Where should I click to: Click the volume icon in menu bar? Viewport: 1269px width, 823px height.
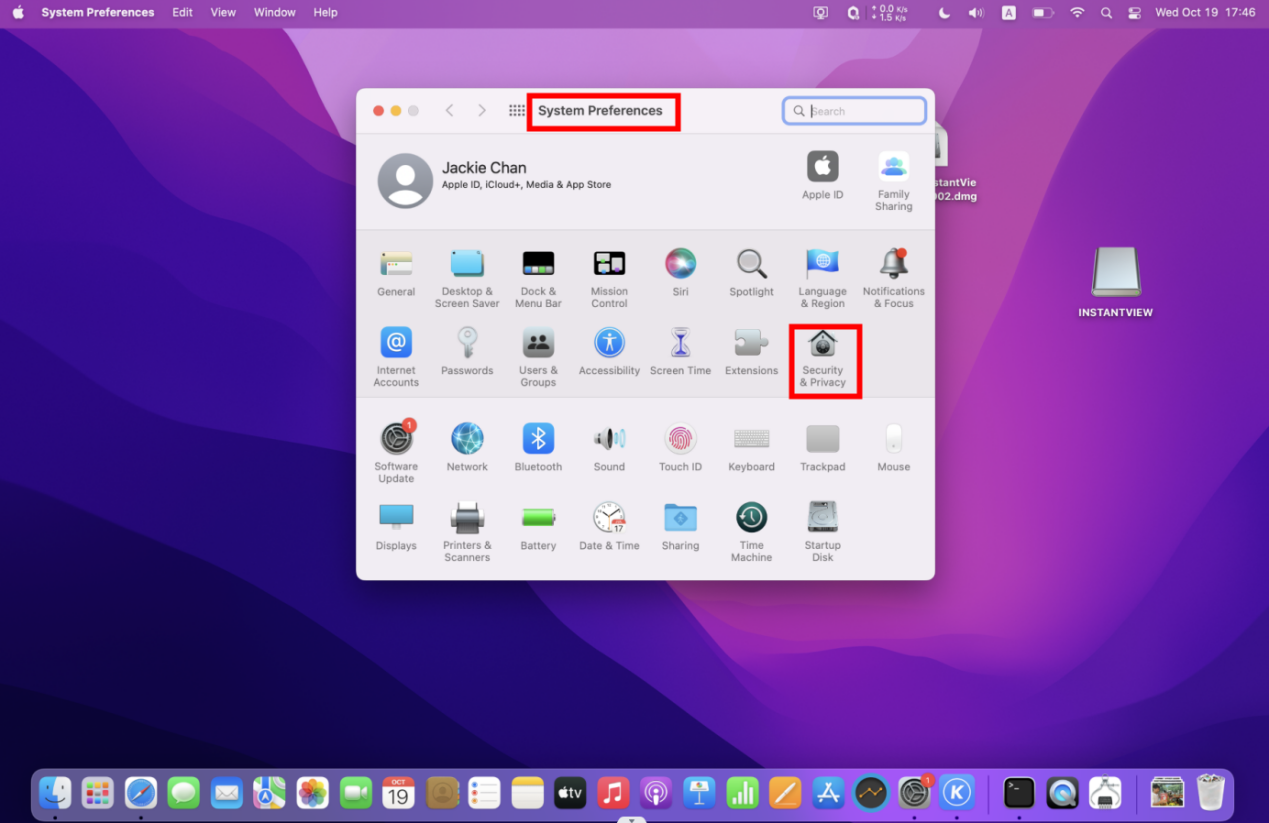[x=976, y=13]
